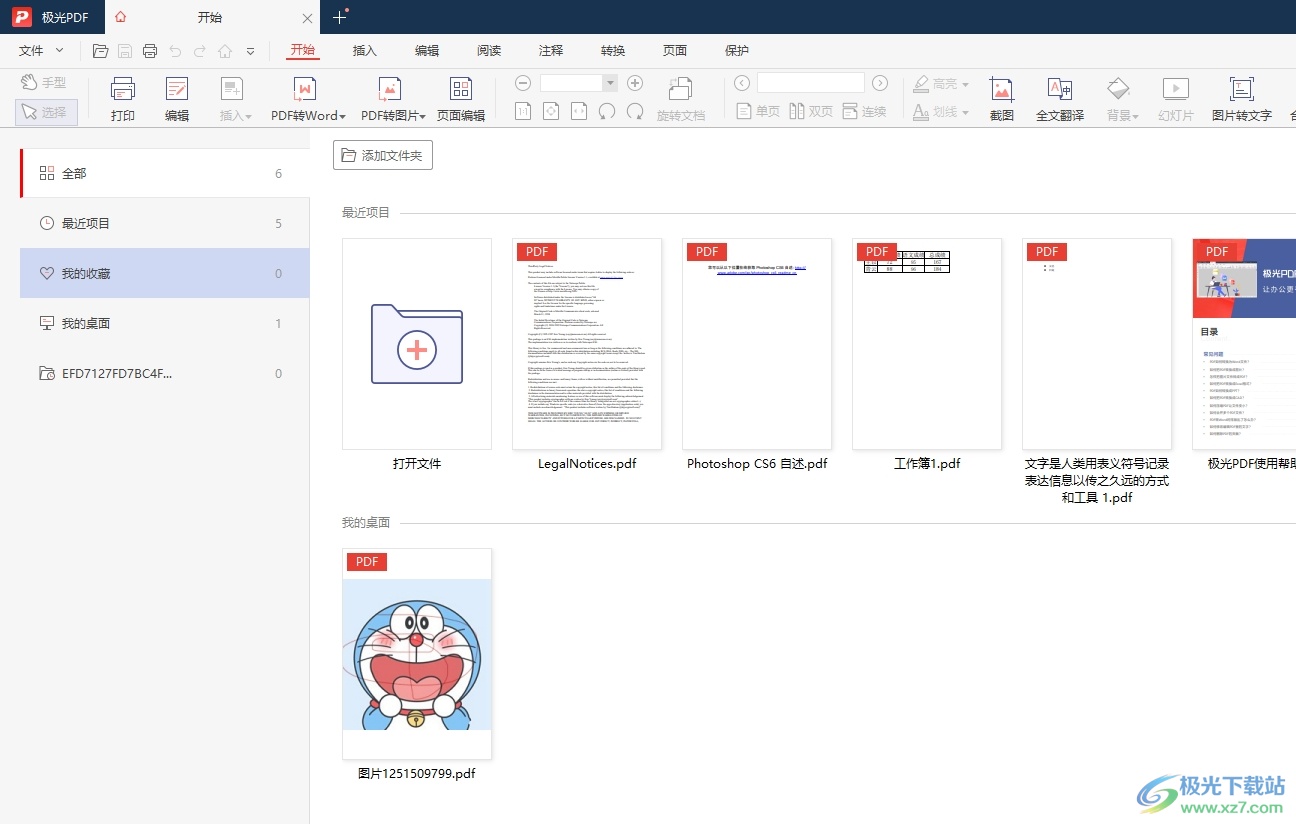
Task: Open a new tab with plus button
Action: (340, 17)
